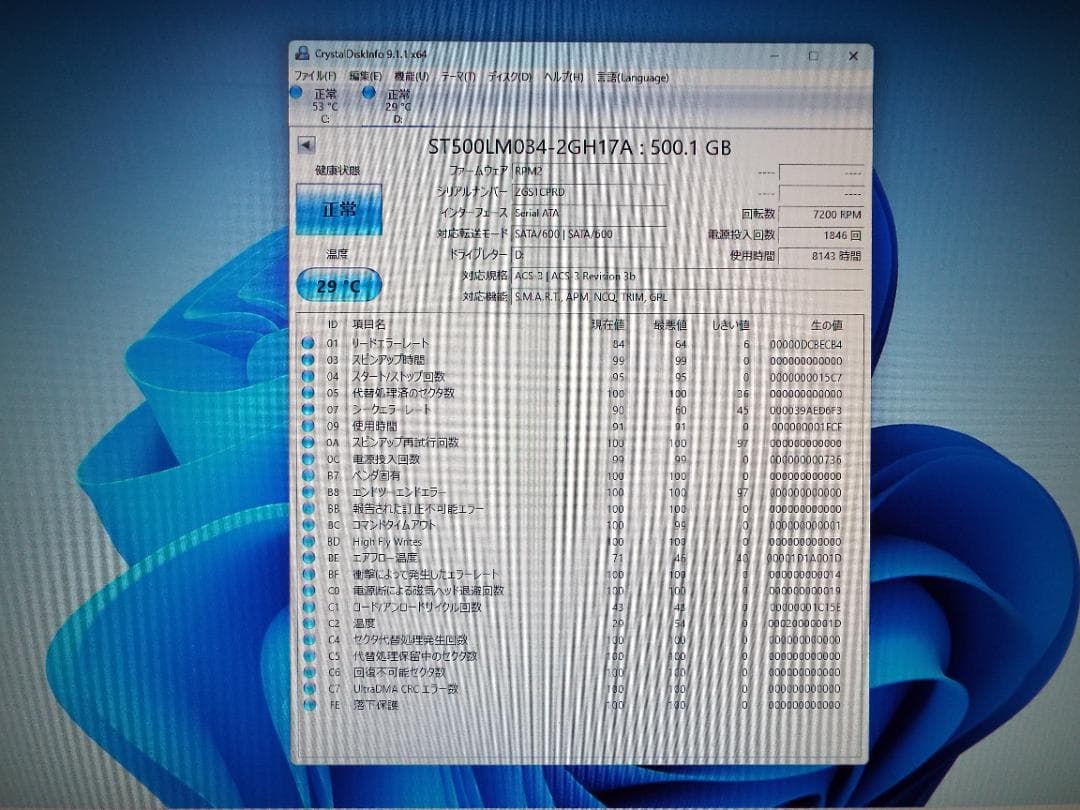Select the C: drive health status indicator

coord(296,93)
